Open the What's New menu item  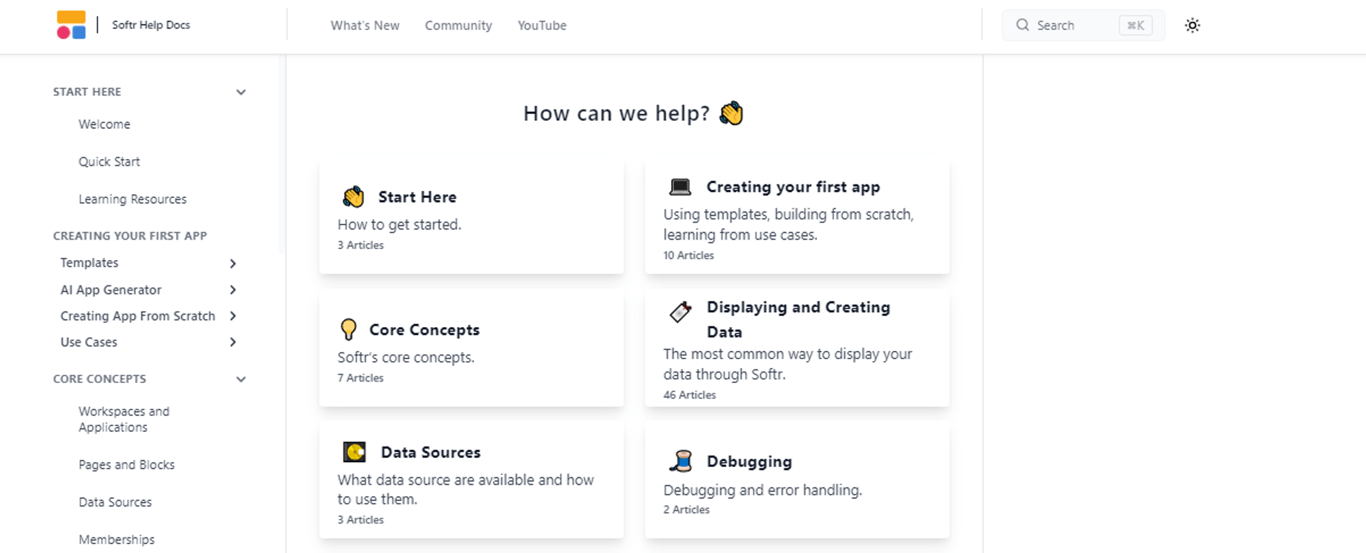pyautogui.click(x=365, y=26)
